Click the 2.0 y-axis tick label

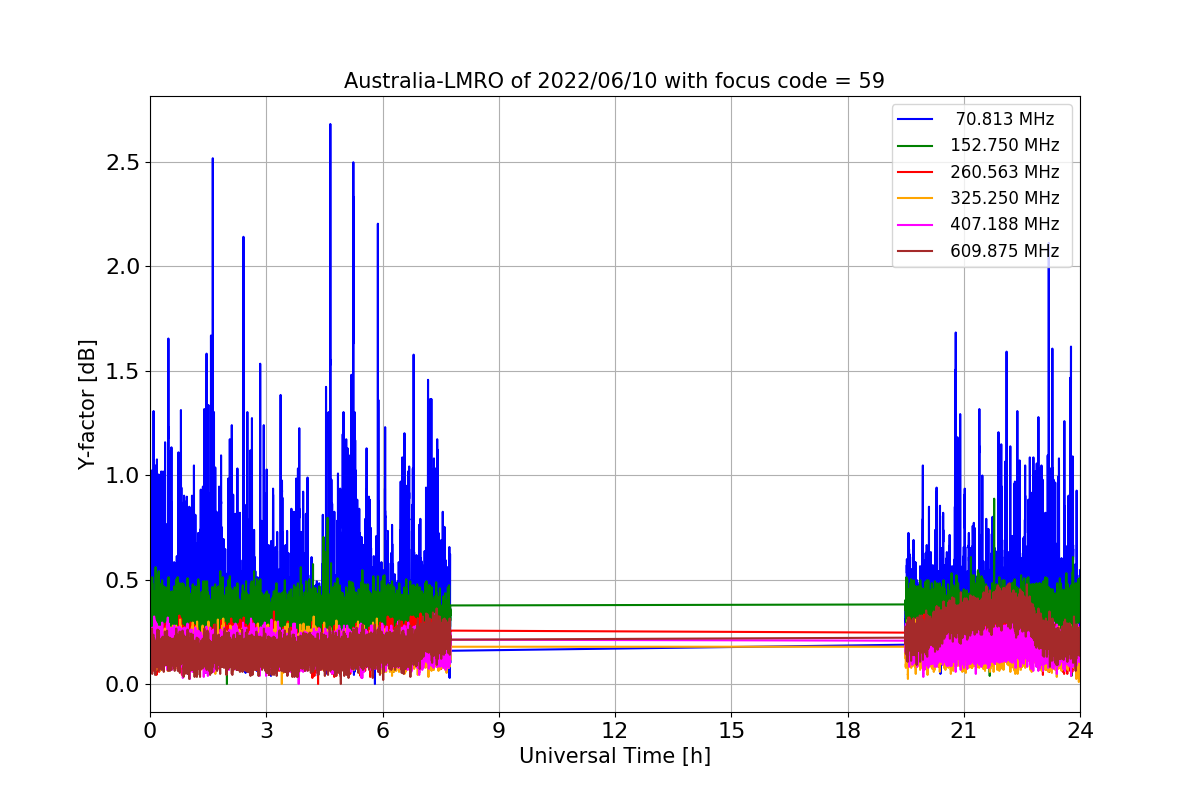[x=124, y=266]
